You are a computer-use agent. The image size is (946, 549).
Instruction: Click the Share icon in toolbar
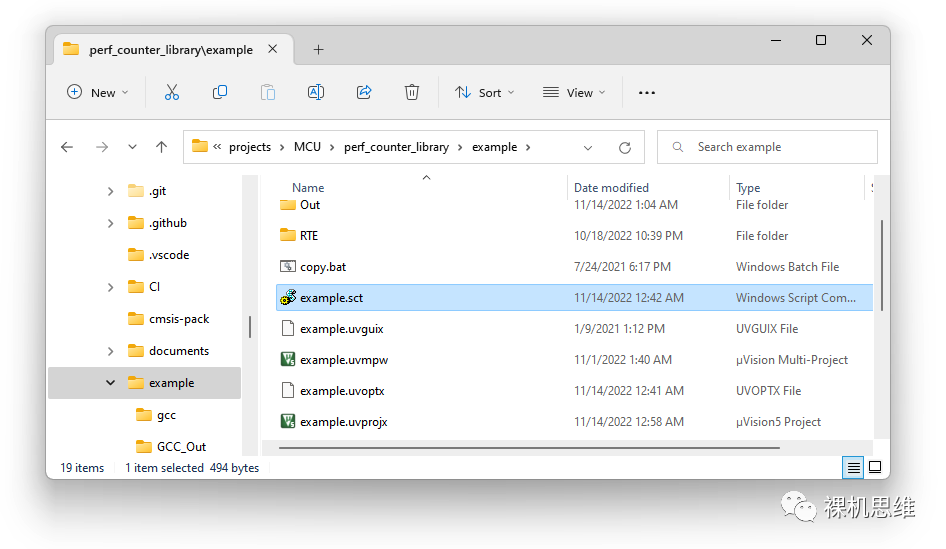point(364,92)
